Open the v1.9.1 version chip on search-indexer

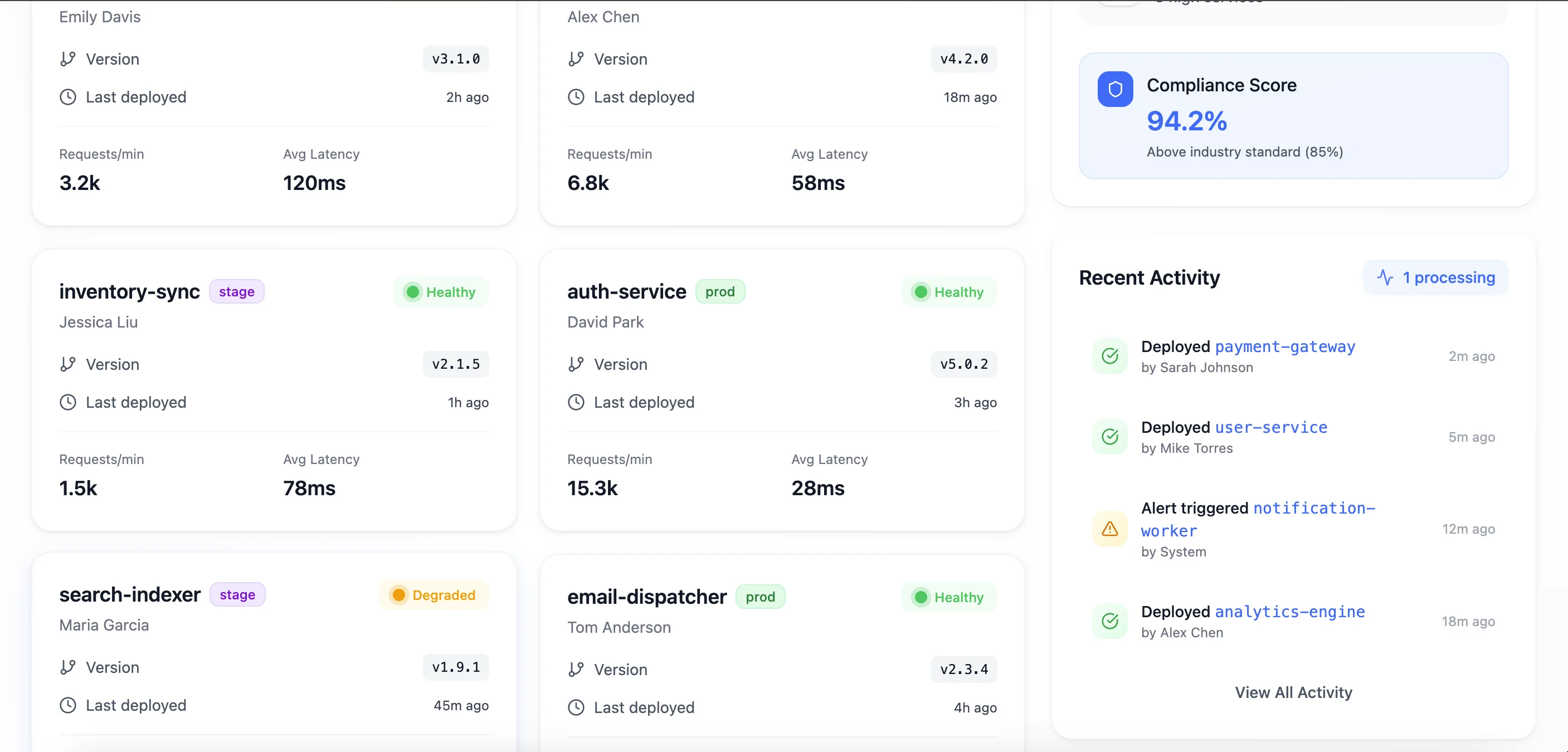pos(455,667)
